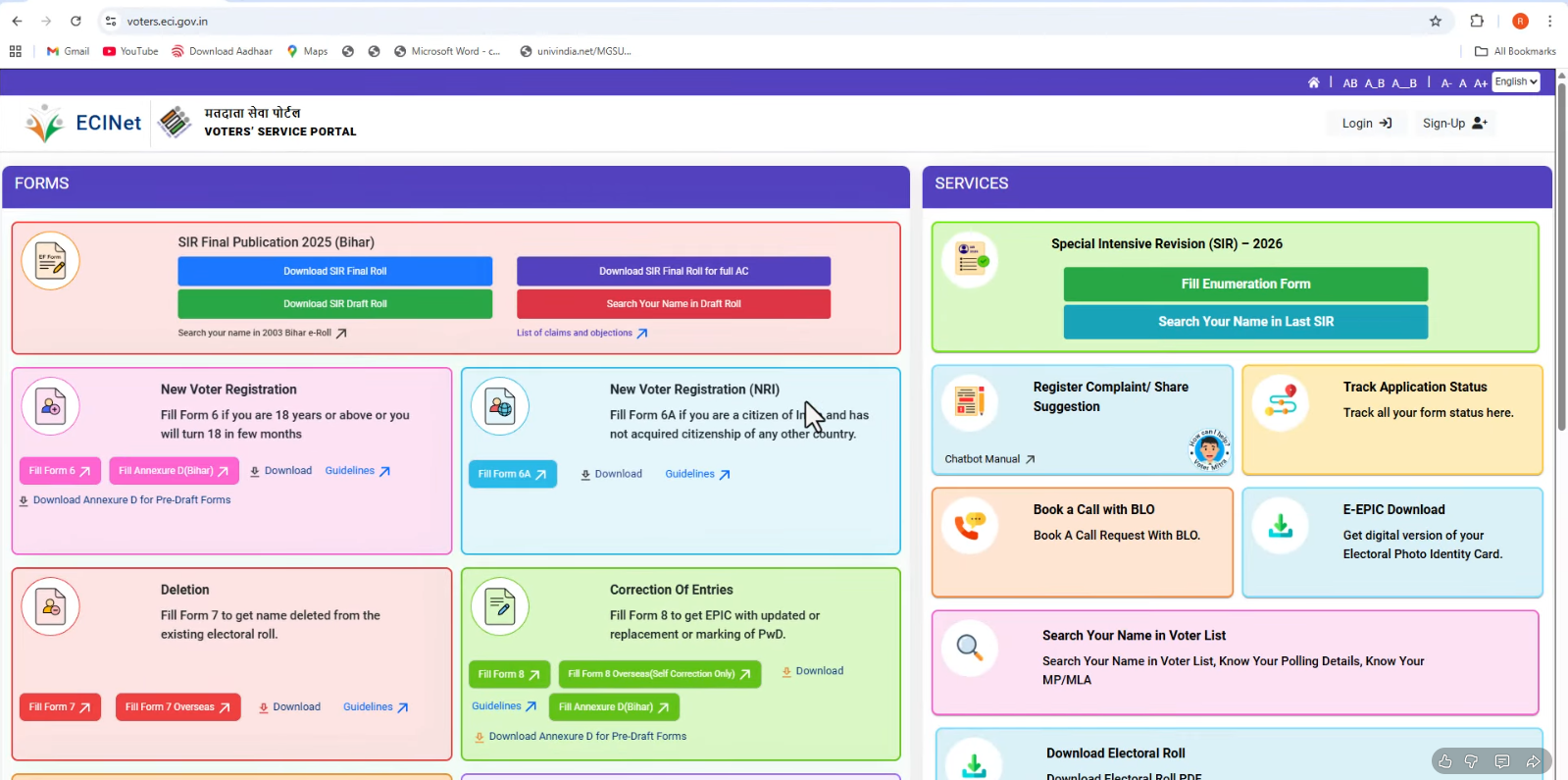1568x780 pixels.
Task: Click the E-EPIC Download icon
Action: [1280, 527]
